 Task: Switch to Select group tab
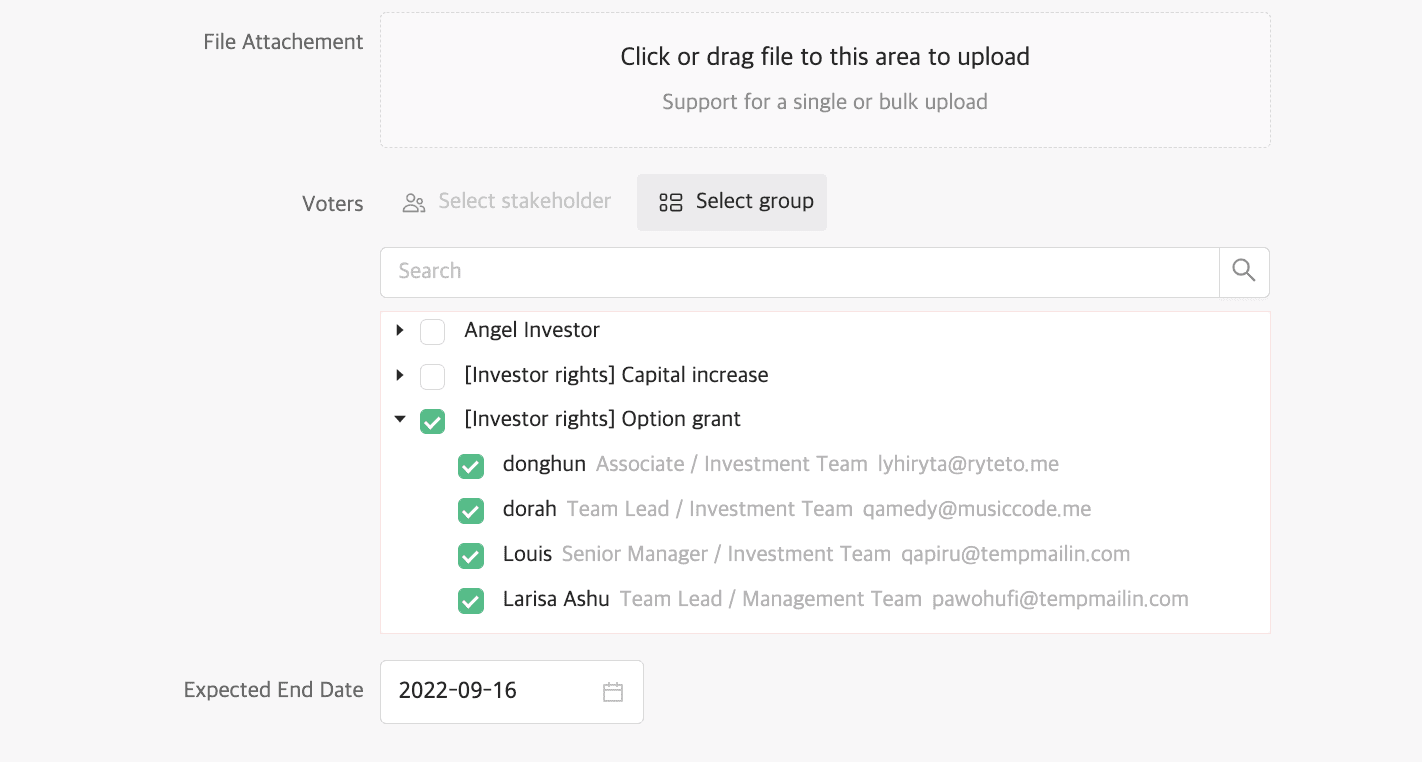coord(732,202)
